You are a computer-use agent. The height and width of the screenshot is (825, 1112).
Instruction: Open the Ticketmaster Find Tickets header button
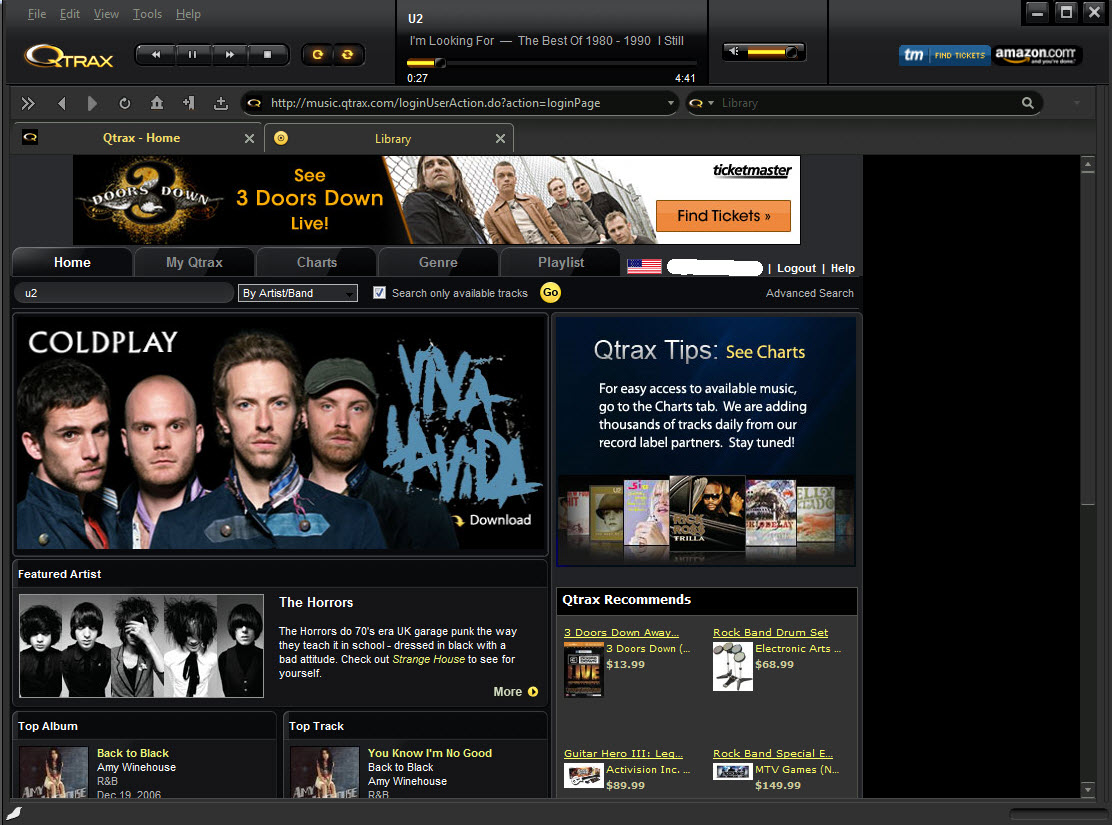click(945, 55)
